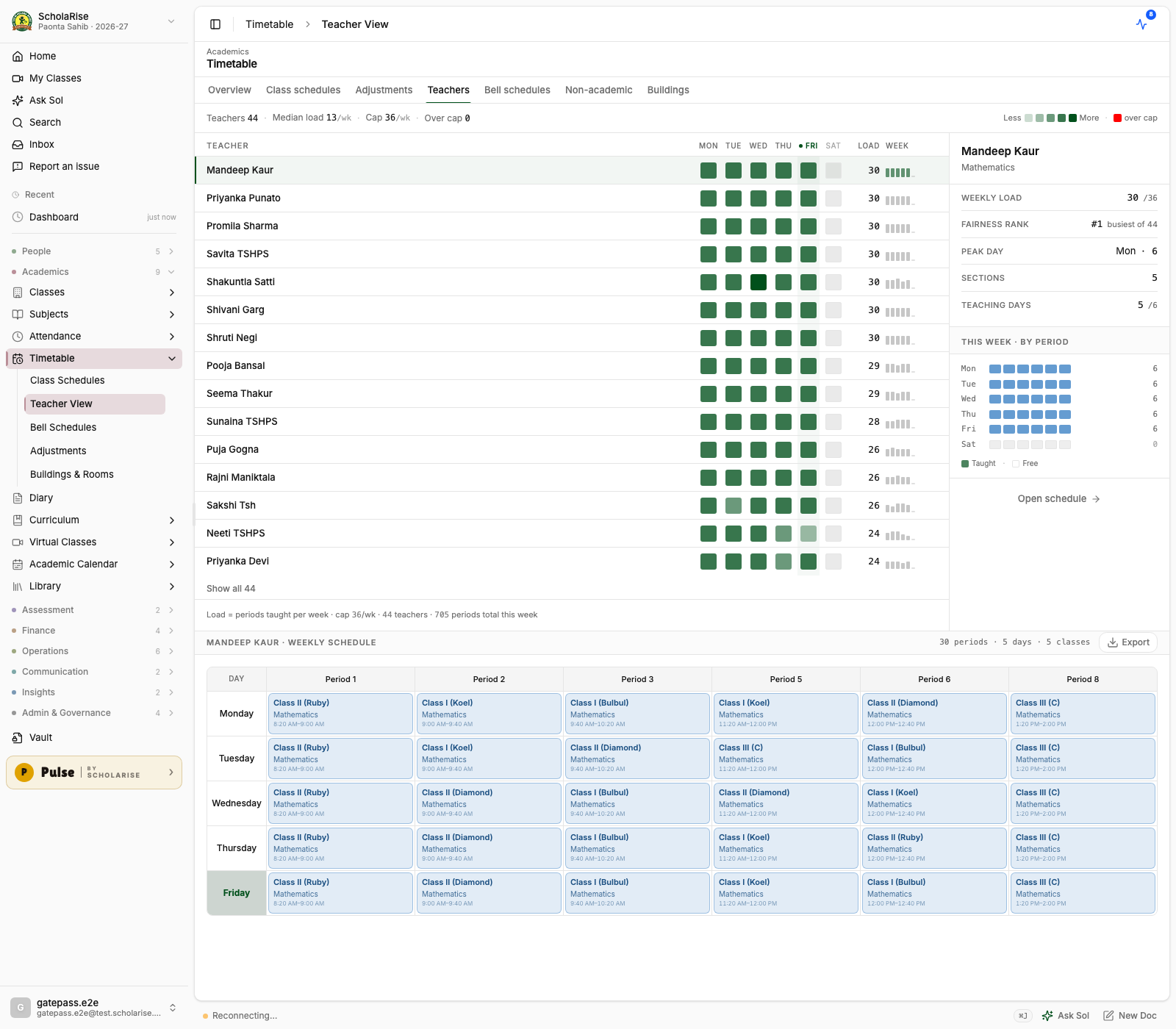Viewport: 1176px width, 1029px height.
Task: Open the Buildings tab
Action: click(668, 90)
